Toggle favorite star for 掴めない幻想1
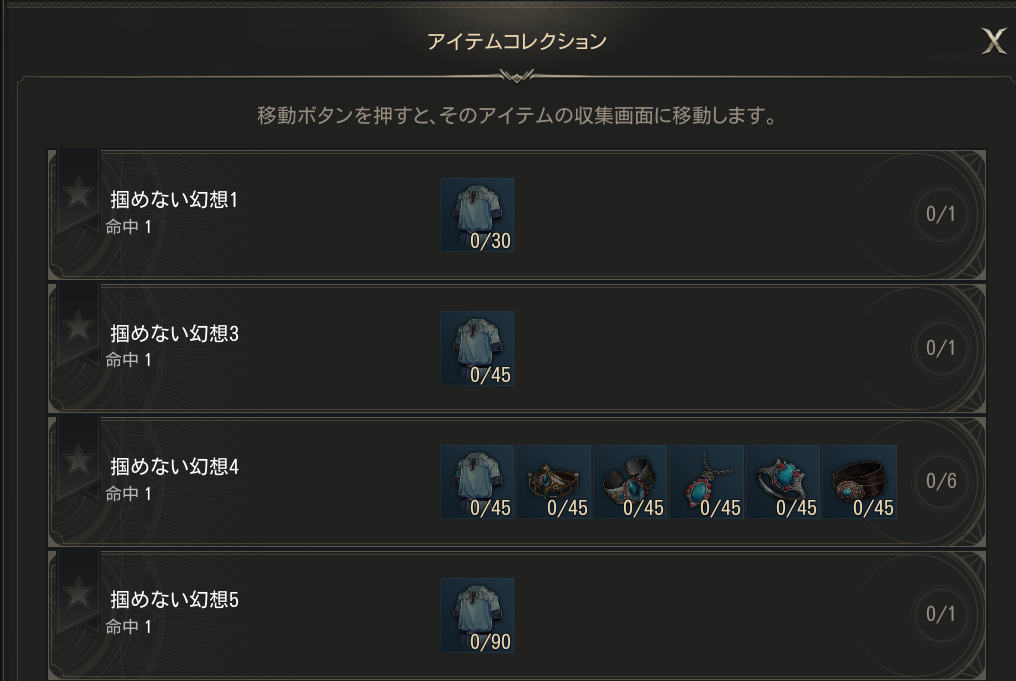This screenshot has height=681, width=1016. click(x=78, y=193)
